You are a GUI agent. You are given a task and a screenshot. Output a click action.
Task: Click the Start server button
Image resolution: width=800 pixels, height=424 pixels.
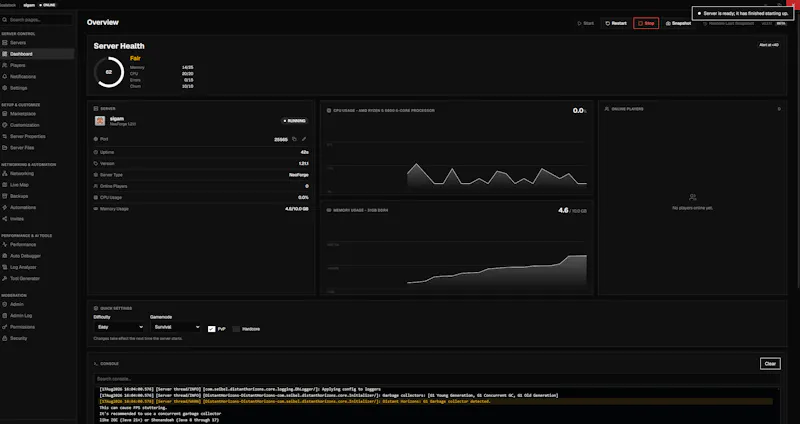[586, 23]
